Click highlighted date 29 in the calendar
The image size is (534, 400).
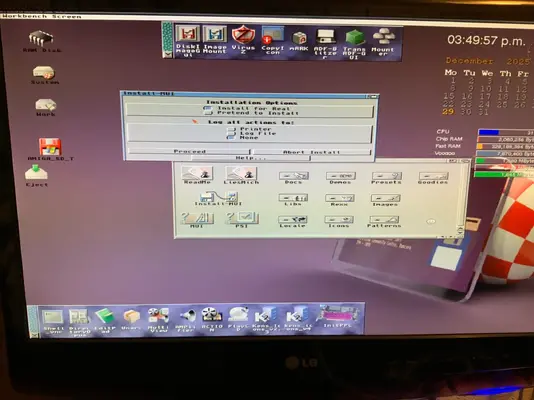(x=447, y=112)
